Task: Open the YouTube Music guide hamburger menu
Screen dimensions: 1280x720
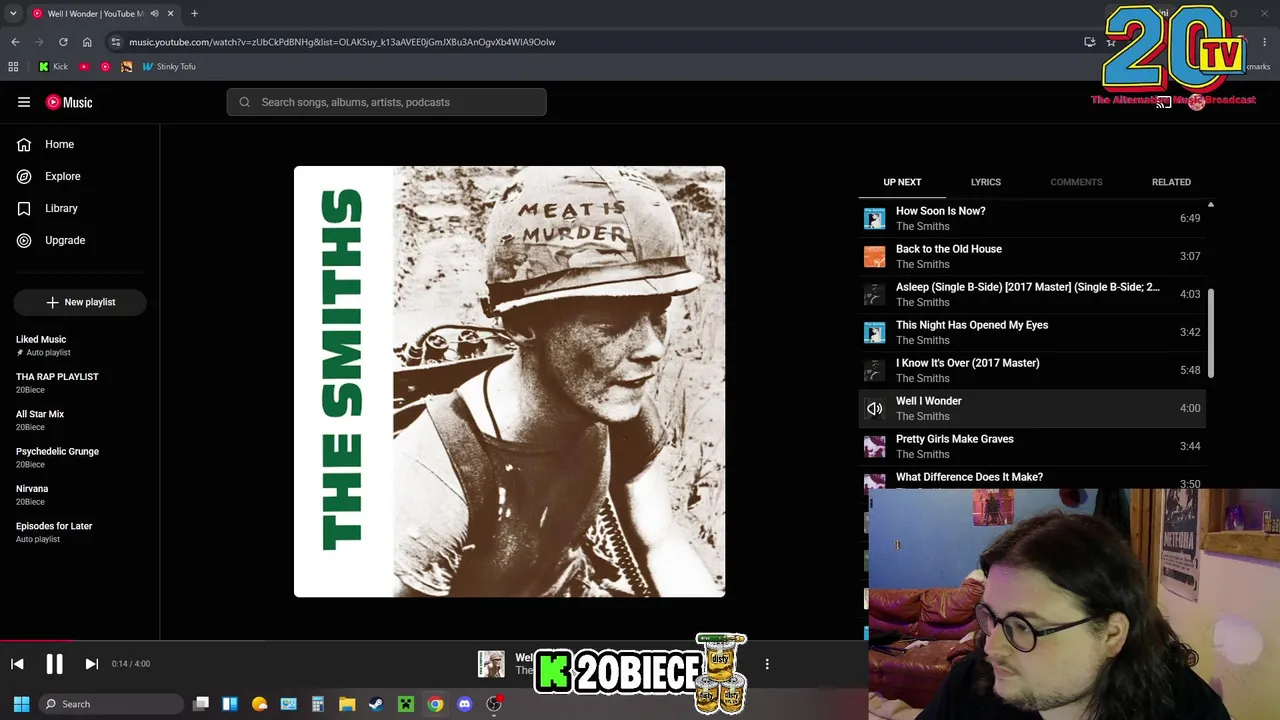Action: pos(24,102)
